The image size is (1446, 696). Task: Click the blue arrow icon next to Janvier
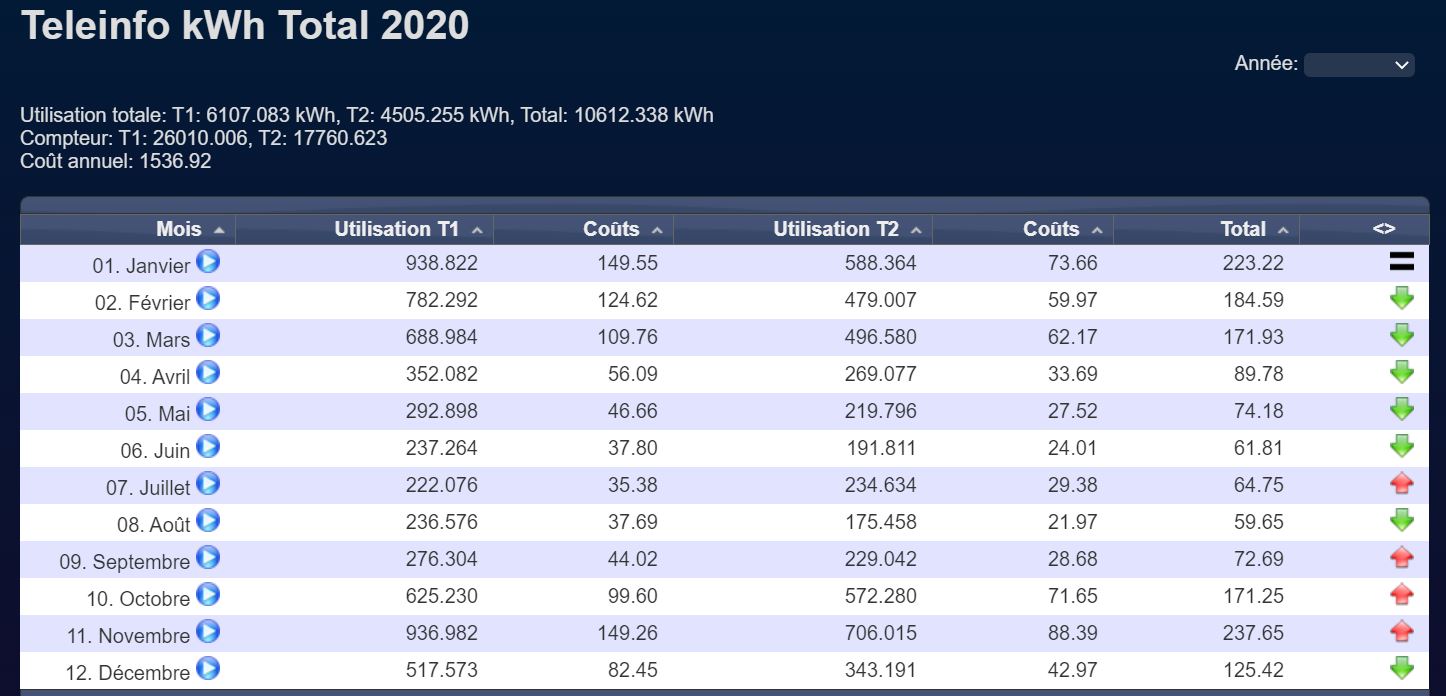pyautogui.click(x=208, y=262)
